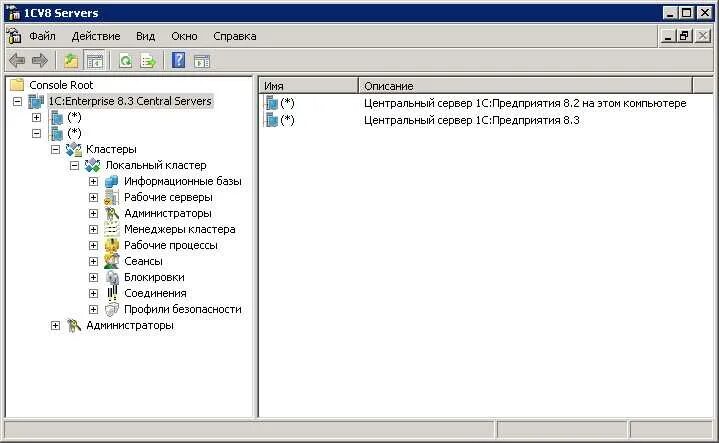
Task: Toggle the Show/Hide action pane icon
Action: [202, 61]
